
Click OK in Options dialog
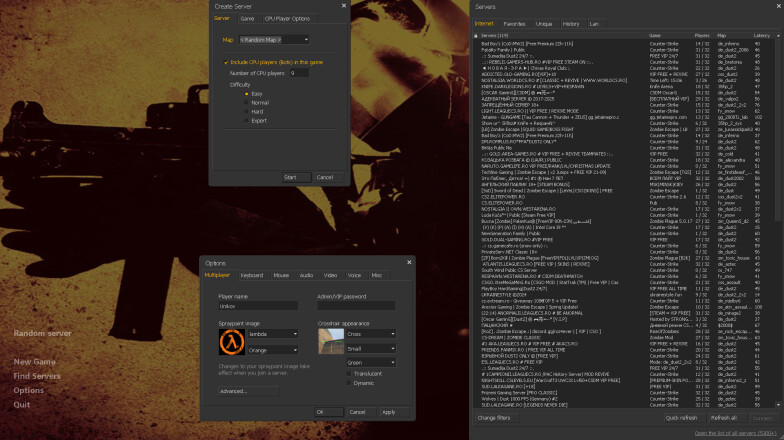point(328,412)
